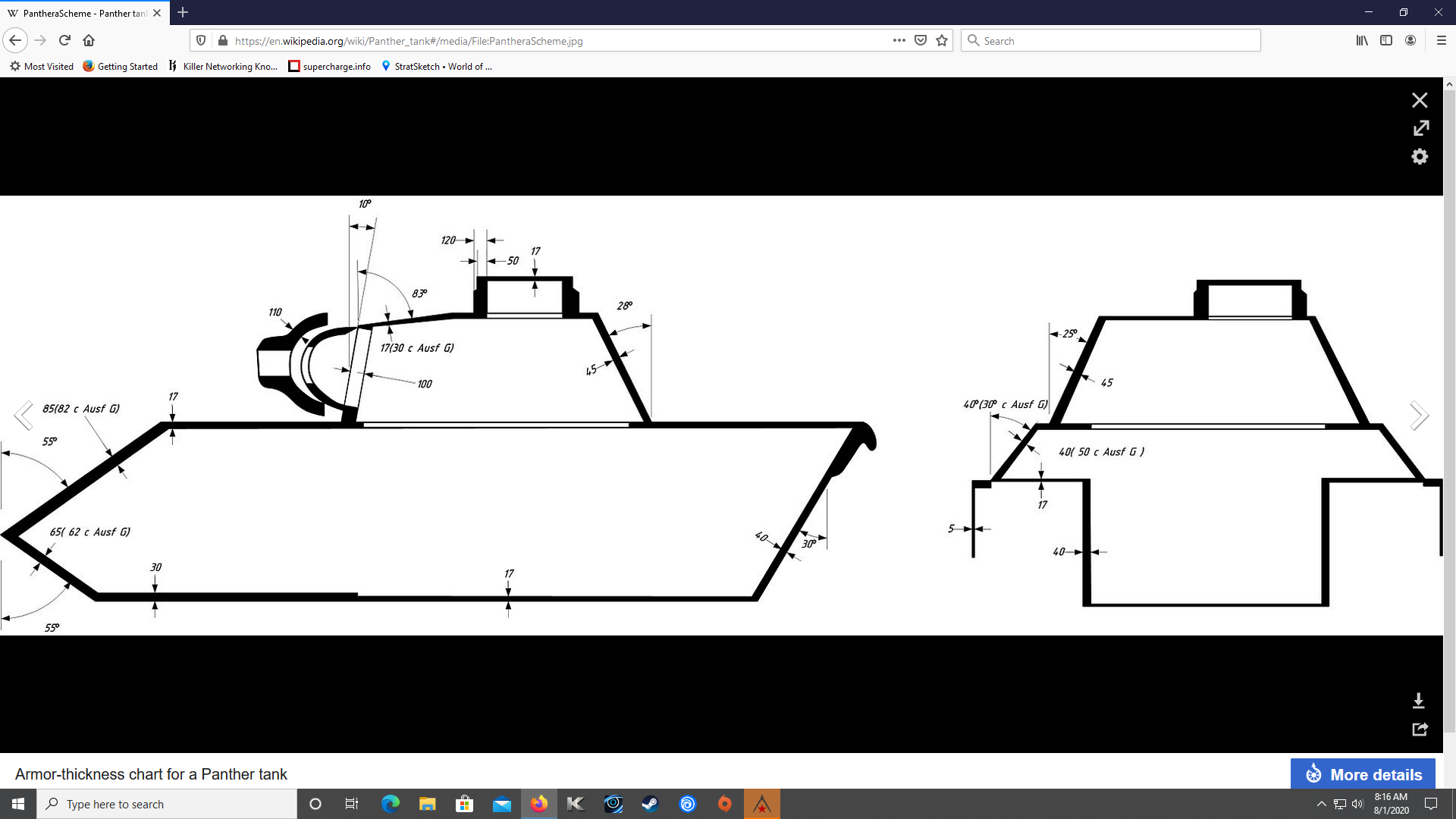Open page actions three-dot menu
The image size is (1456, 819).
899,41
